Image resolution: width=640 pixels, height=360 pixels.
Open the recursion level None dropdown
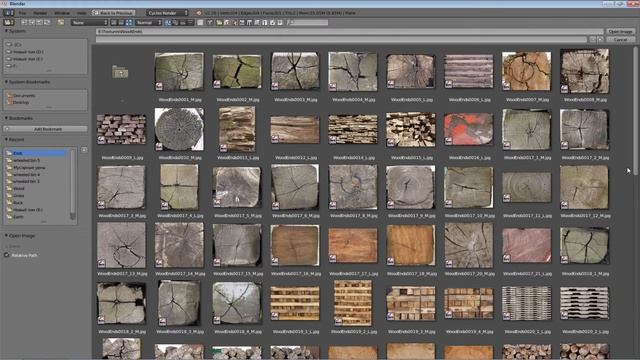pos(89,22)
